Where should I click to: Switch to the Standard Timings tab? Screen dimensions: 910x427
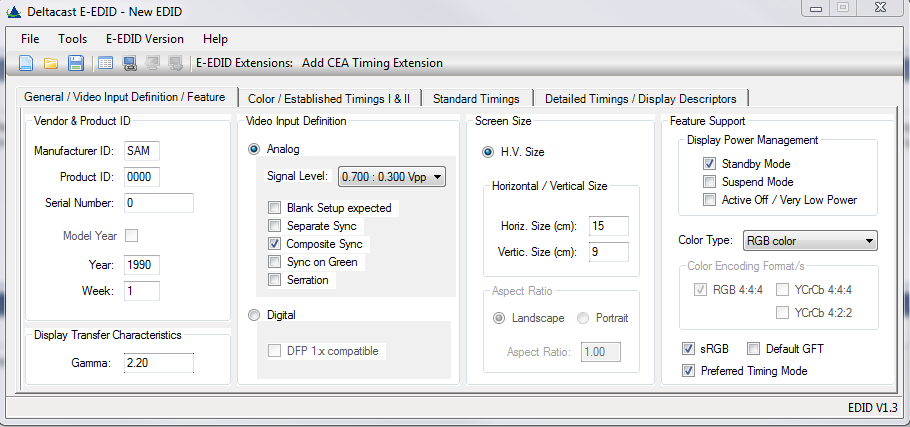[x=476, y=99]
